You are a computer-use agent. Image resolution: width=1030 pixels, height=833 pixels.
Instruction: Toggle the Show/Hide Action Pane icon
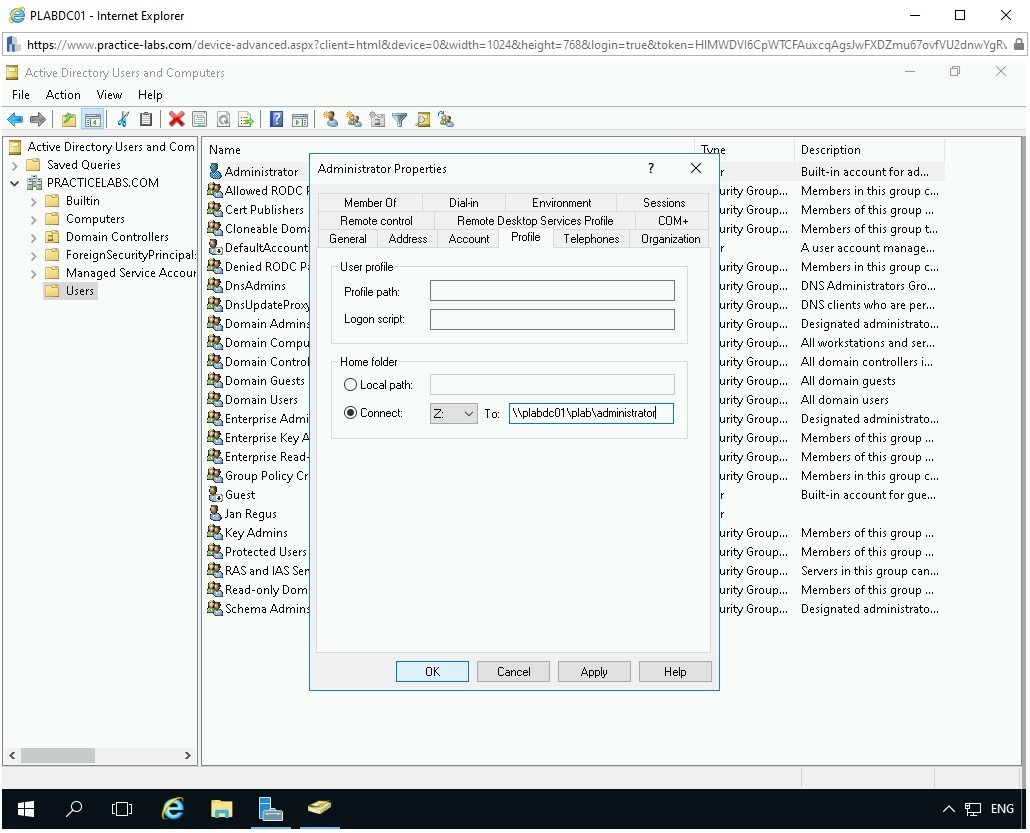[x=300, y=120]
